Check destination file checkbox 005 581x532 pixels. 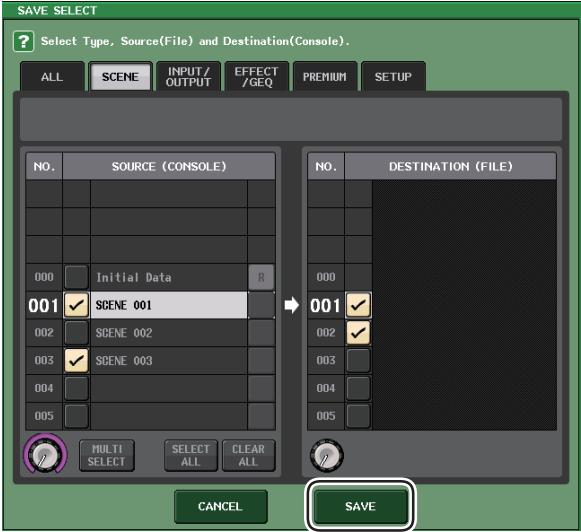(358, 416)
